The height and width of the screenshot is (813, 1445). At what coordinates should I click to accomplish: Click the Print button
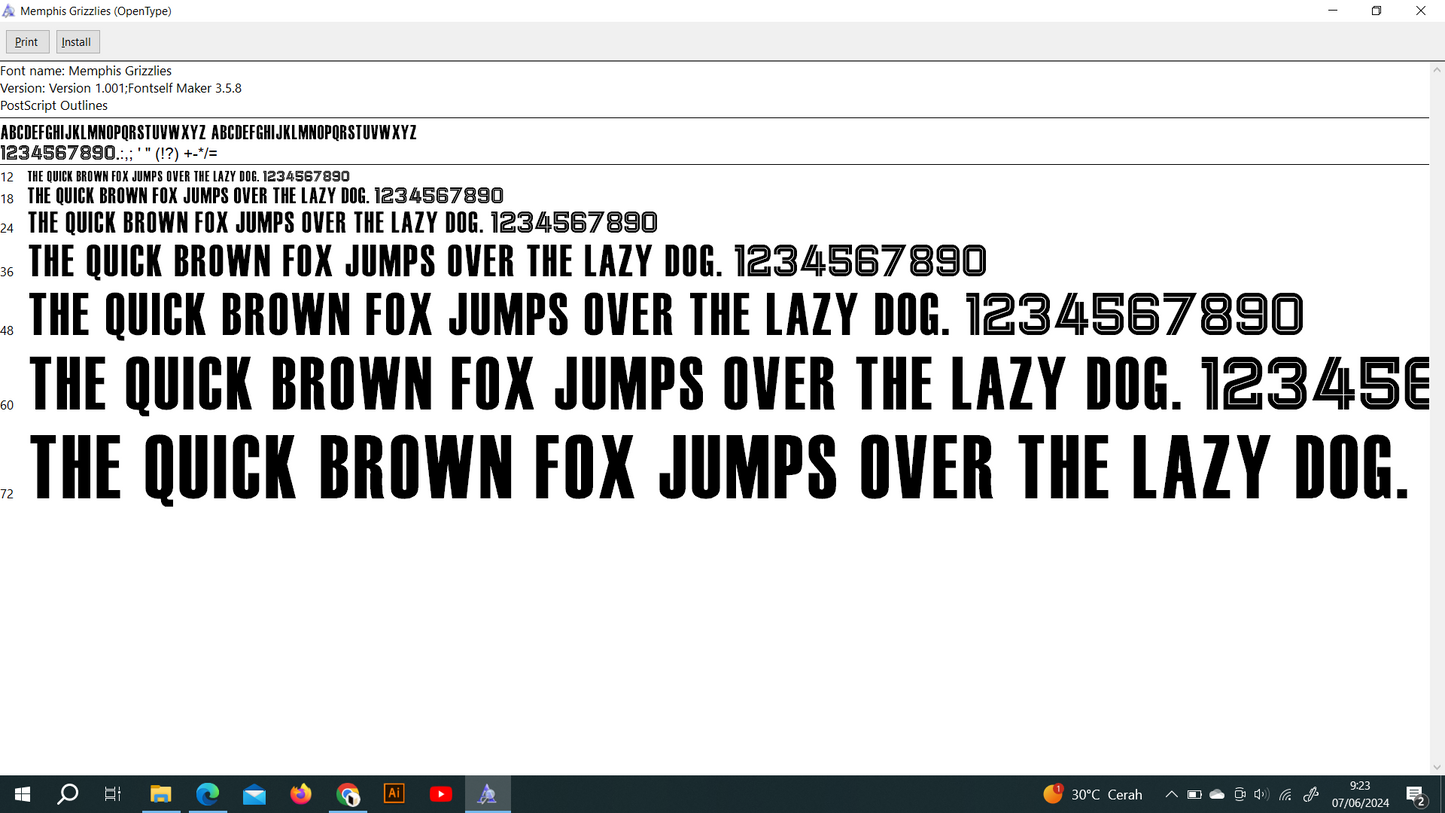27,42
